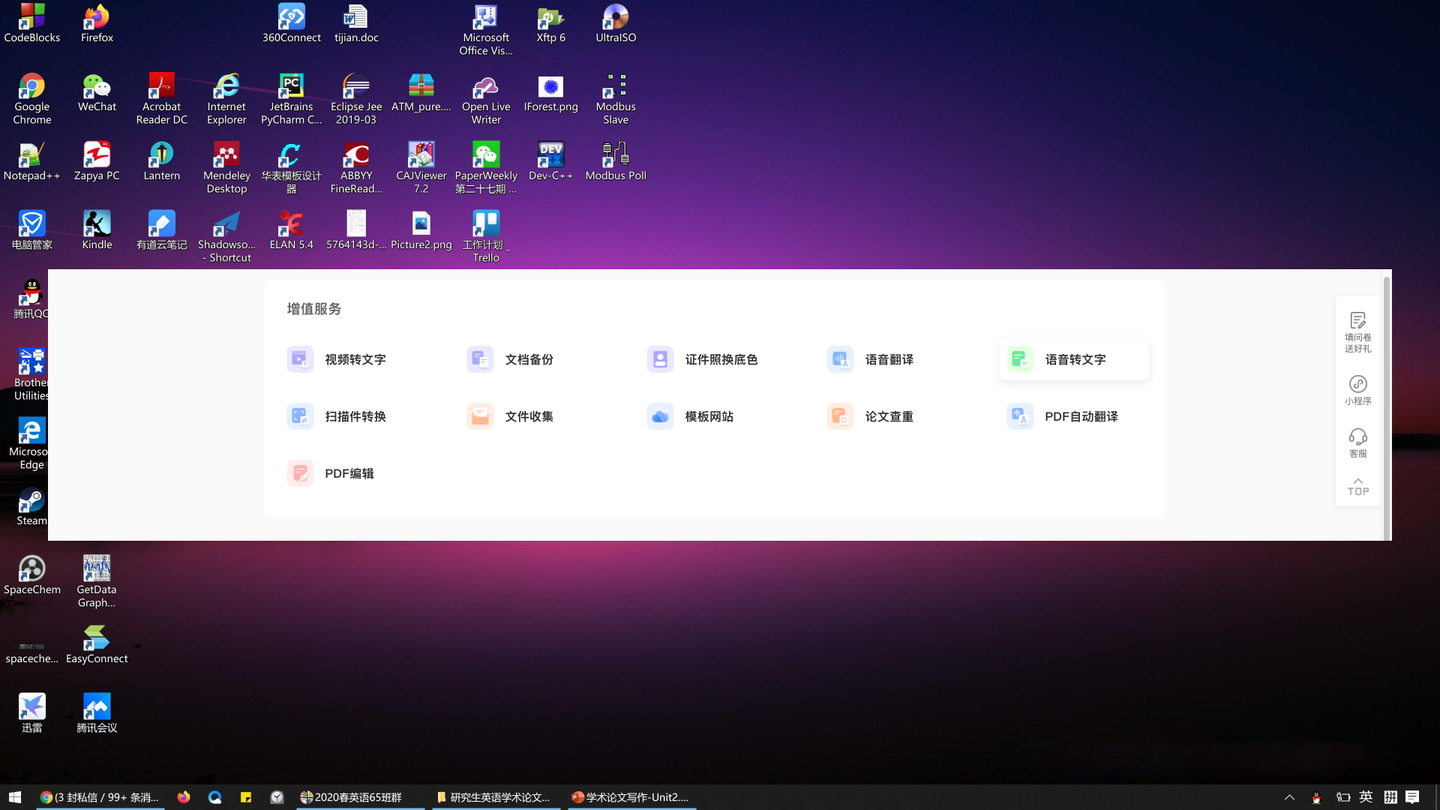Select Mendeley Desktop icon

point(227,168)
